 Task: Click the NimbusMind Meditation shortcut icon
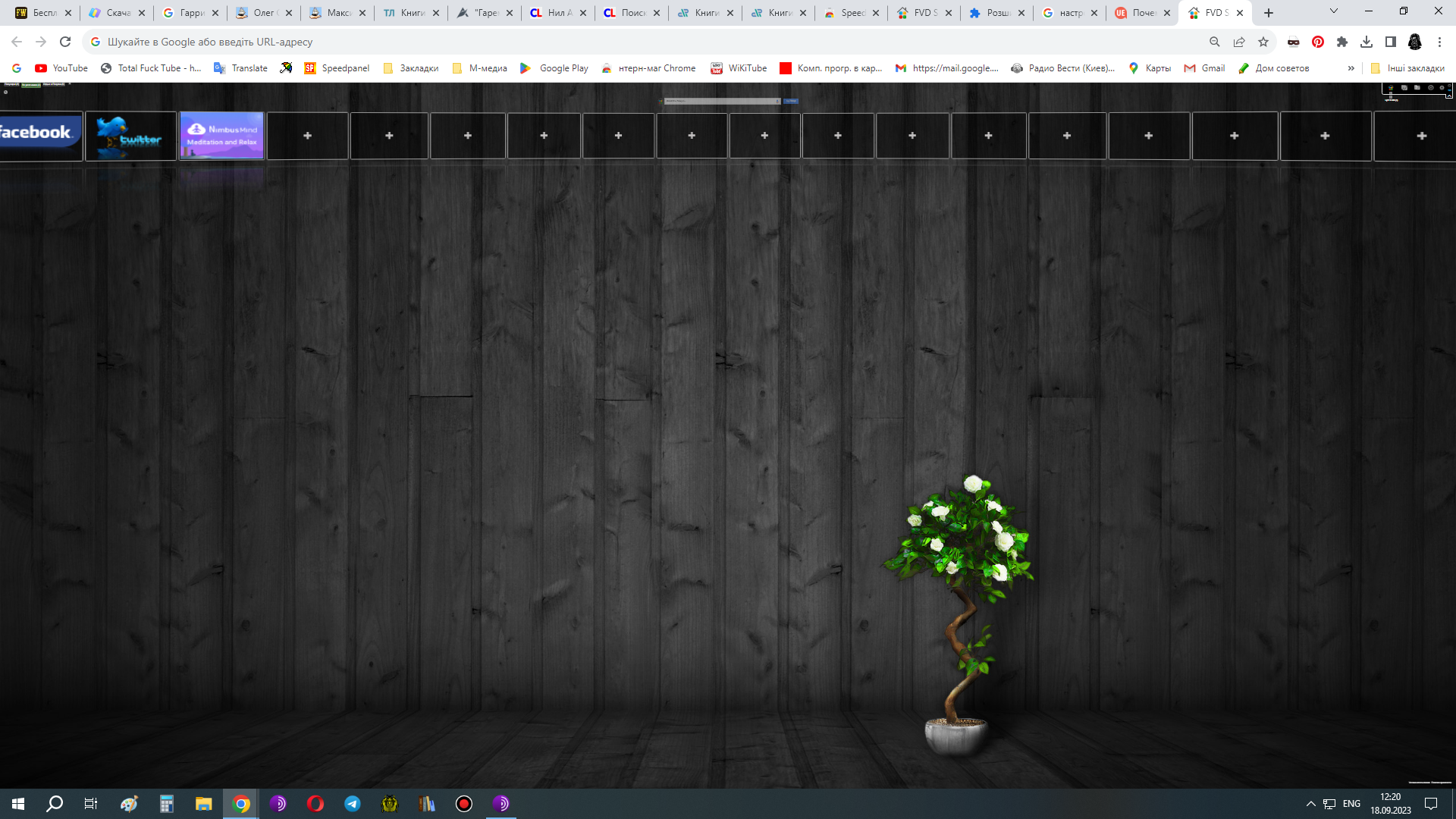tap(220, 135)
